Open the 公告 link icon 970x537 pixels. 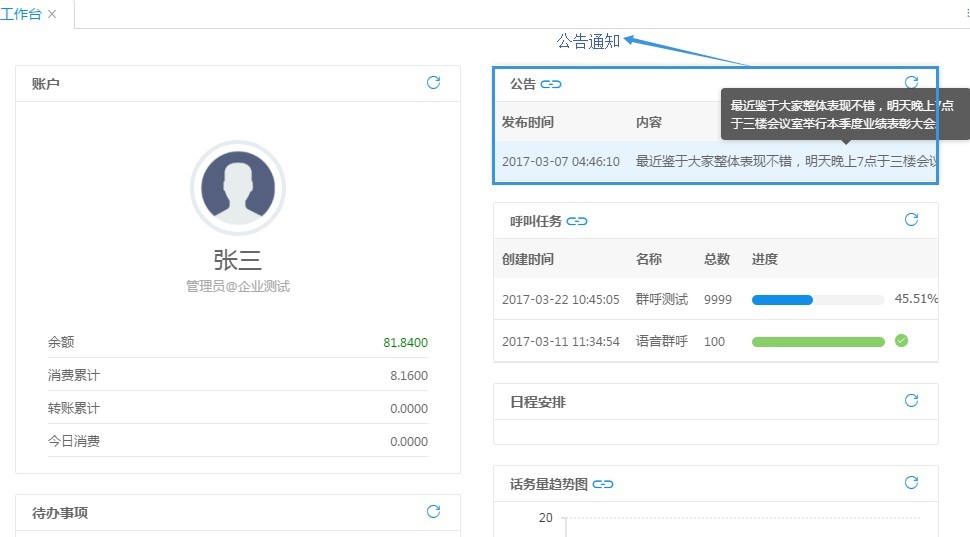(x=551, y=85)
